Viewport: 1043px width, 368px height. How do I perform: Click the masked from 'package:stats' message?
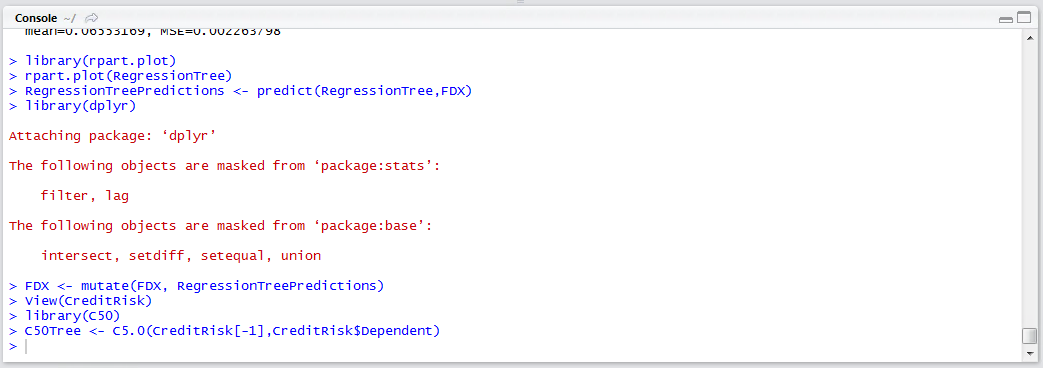225,166
